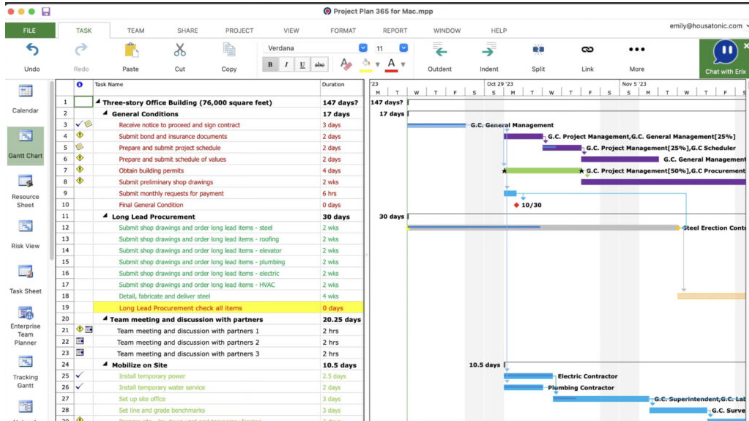The image size is (749, 421).
Task: Toggle underline text formatting
Action: point(302,65)
